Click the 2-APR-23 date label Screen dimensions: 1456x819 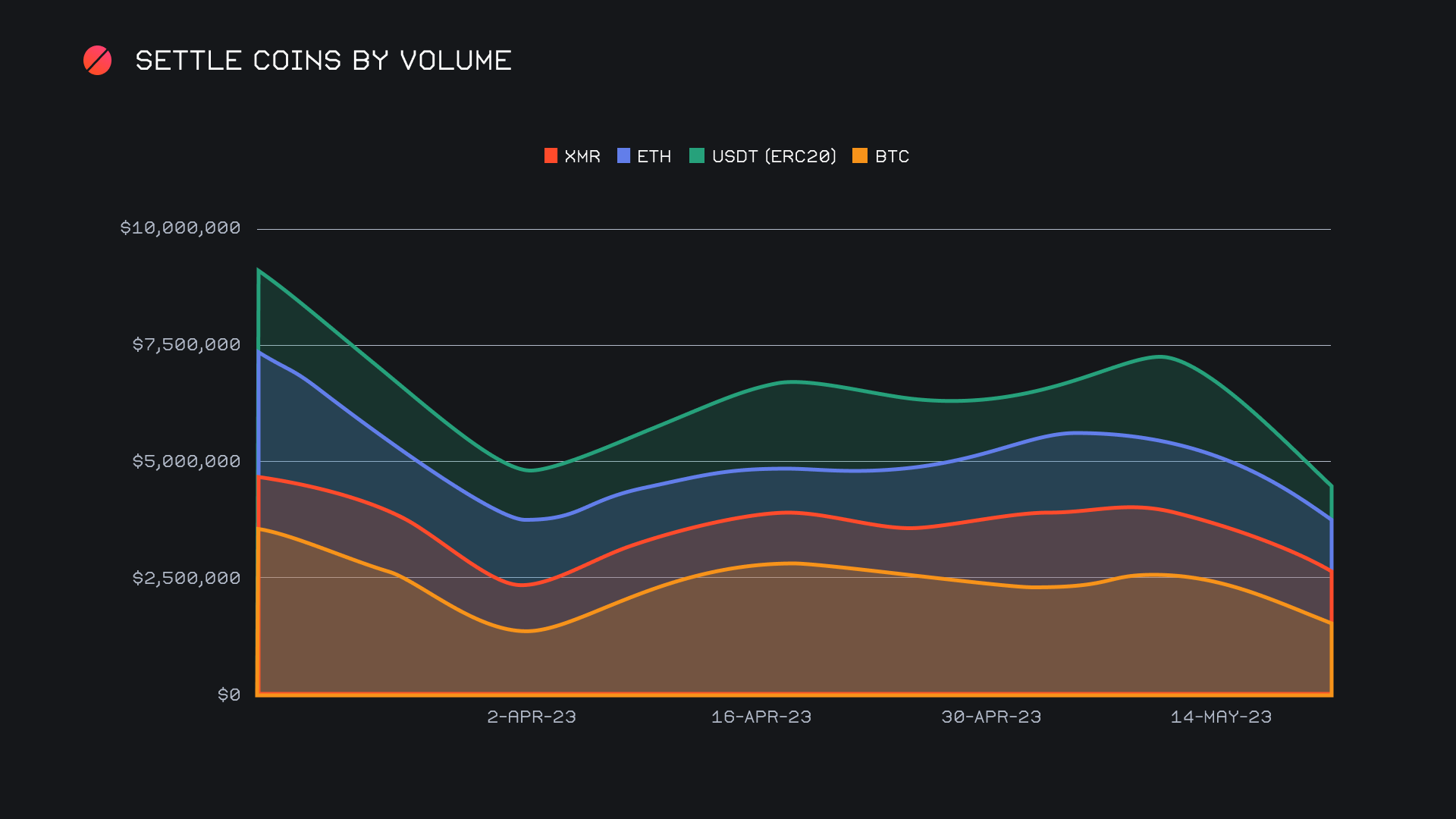532,717
